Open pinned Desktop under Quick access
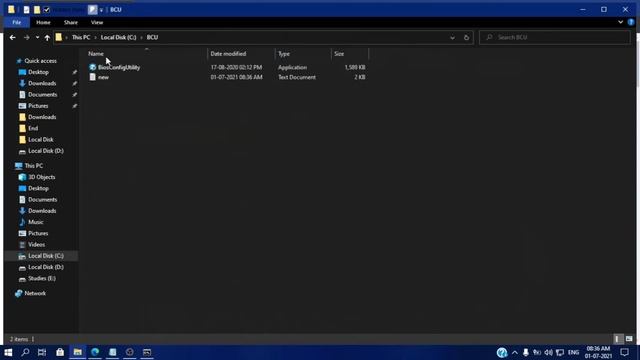 (38, 72)
